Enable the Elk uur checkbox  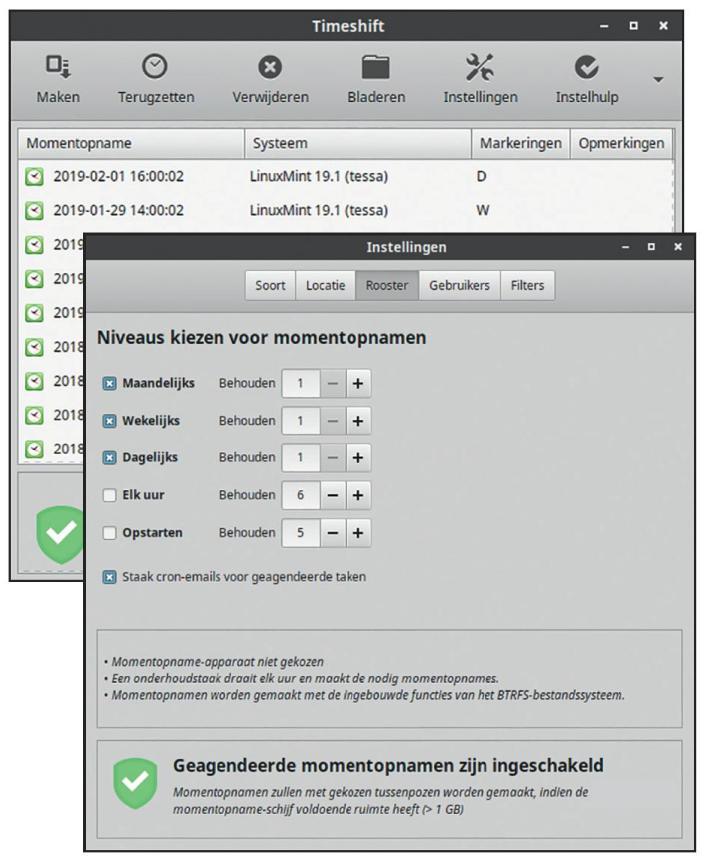coord(110,495)
